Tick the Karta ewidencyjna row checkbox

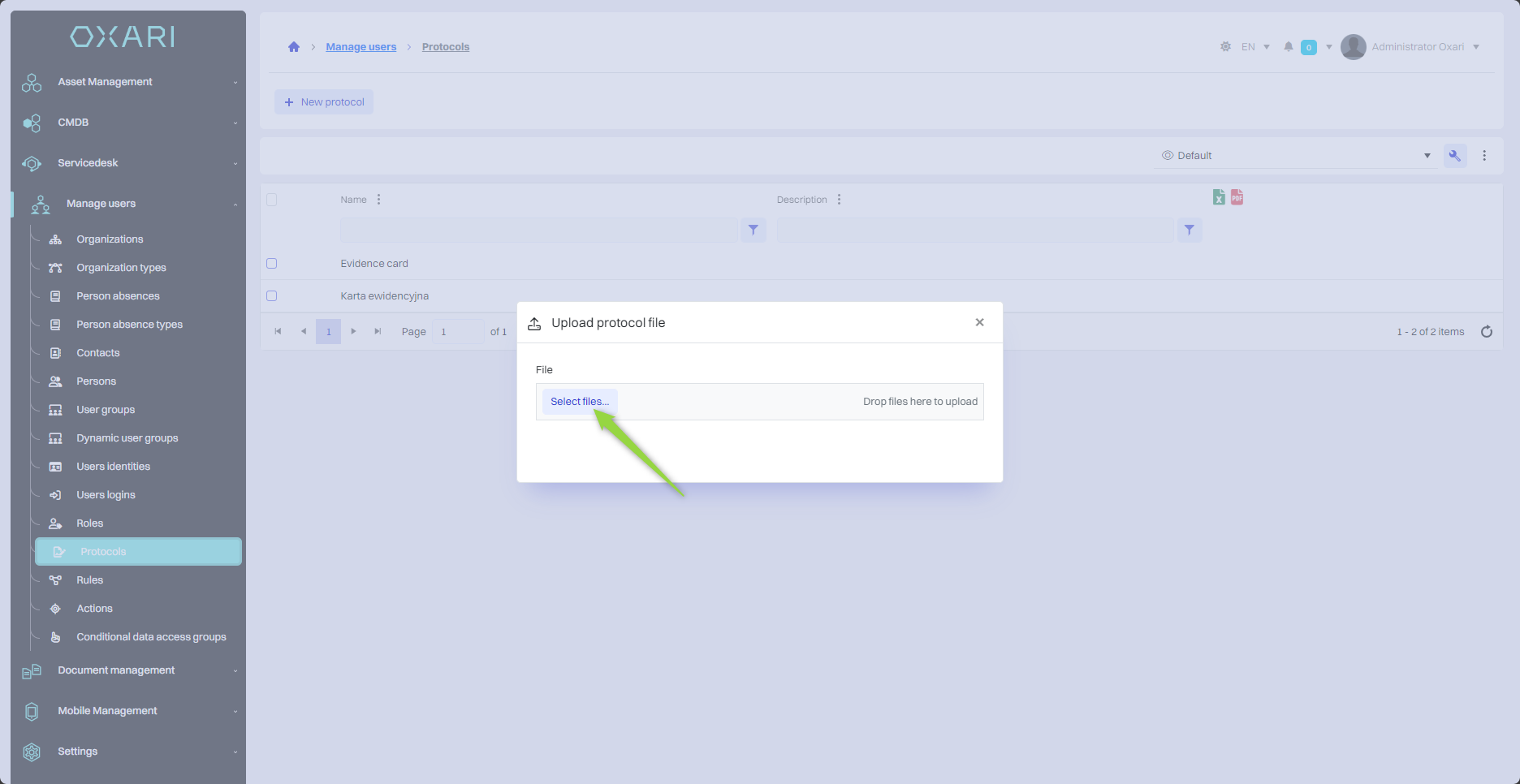pos(272,296)
